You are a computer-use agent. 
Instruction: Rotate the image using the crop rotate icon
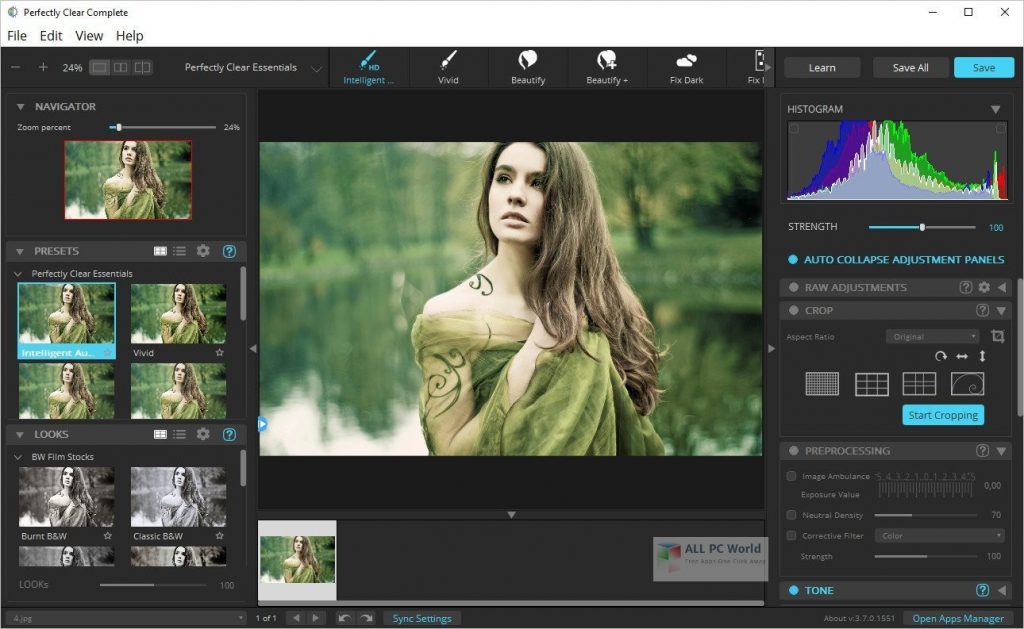pos(940,356)
